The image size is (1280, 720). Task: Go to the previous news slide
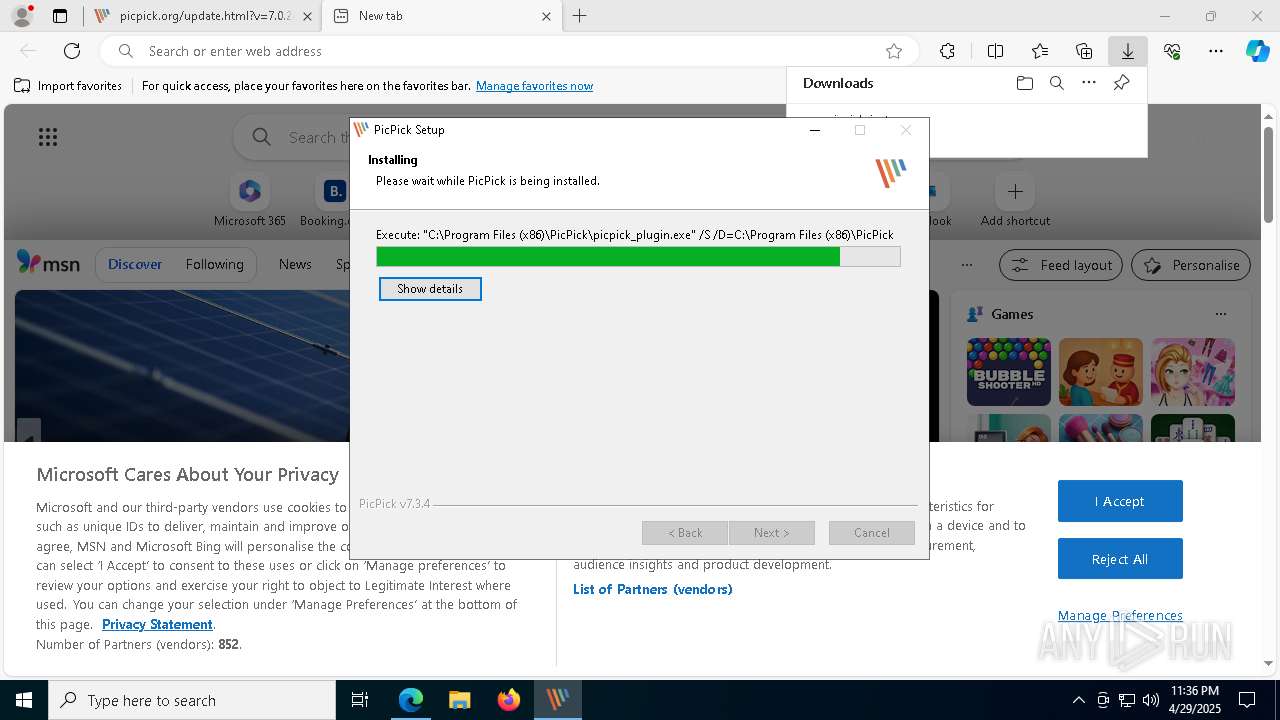[x=28, y=437]
